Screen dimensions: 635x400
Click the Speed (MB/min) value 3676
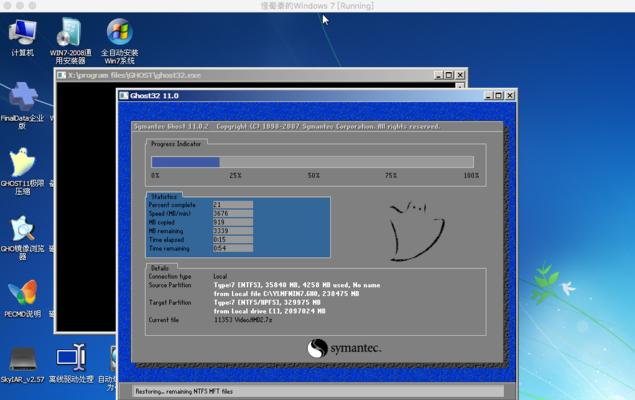coord(233,213)
